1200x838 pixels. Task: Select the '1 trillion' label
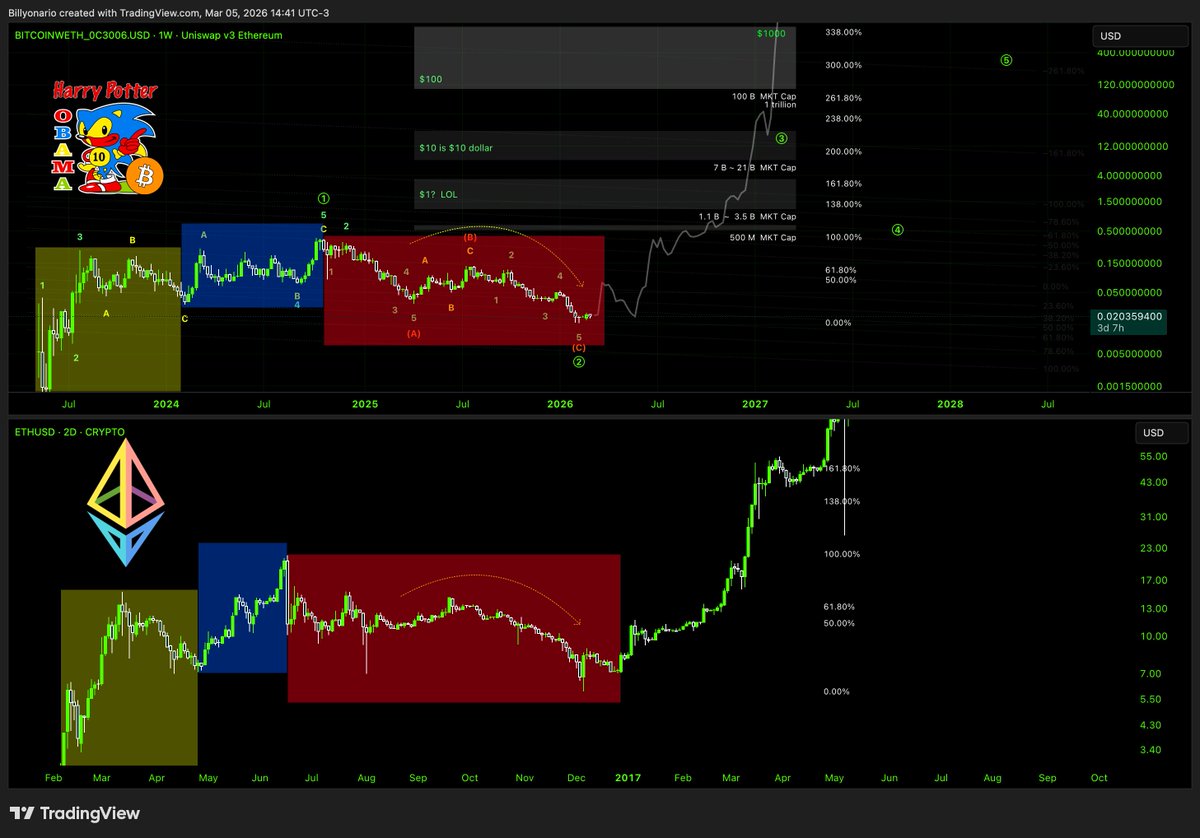tap(780, 105)
